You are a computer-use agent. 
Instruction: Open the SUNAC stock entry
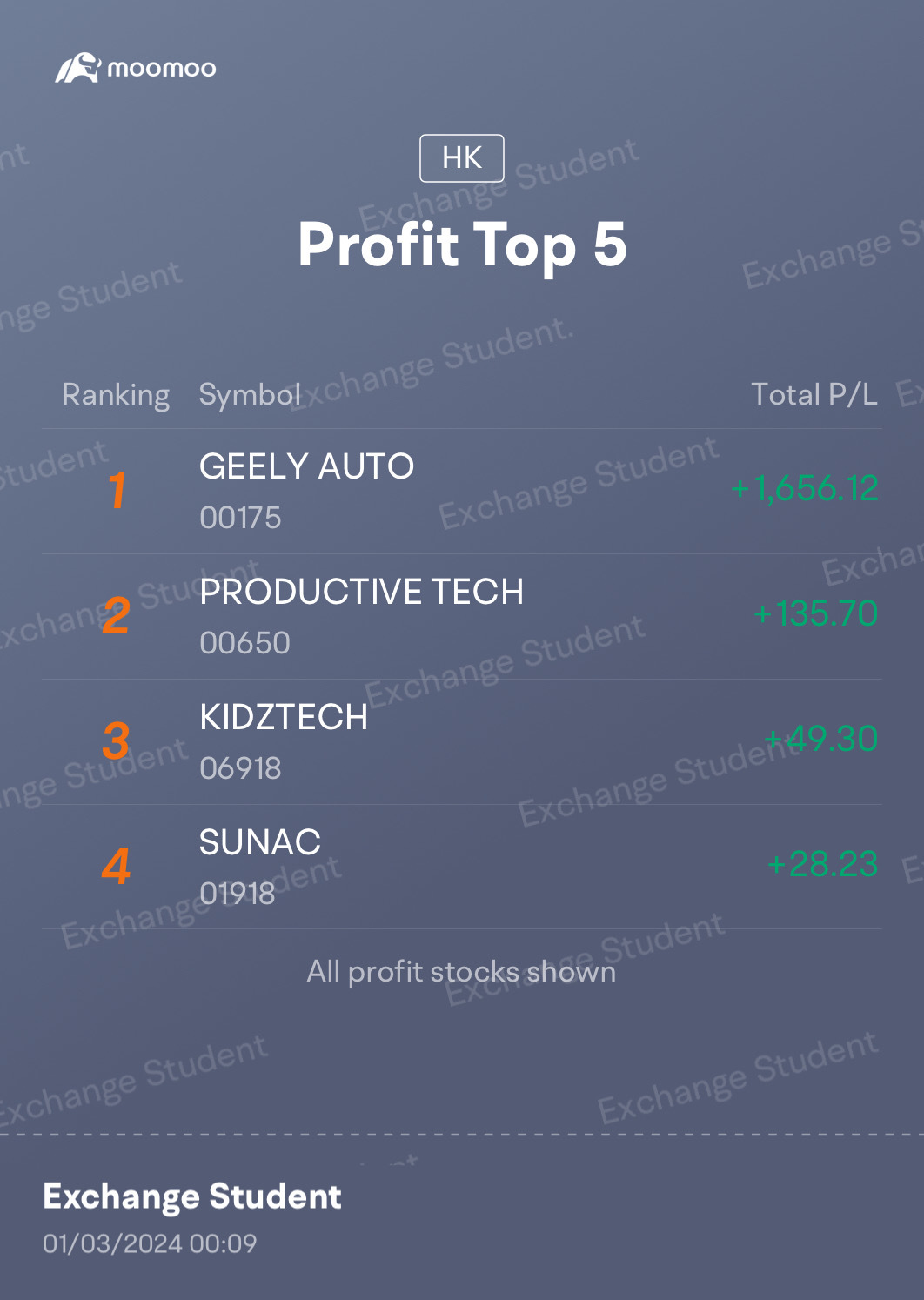pyautogui.click(x=462, y=867)
